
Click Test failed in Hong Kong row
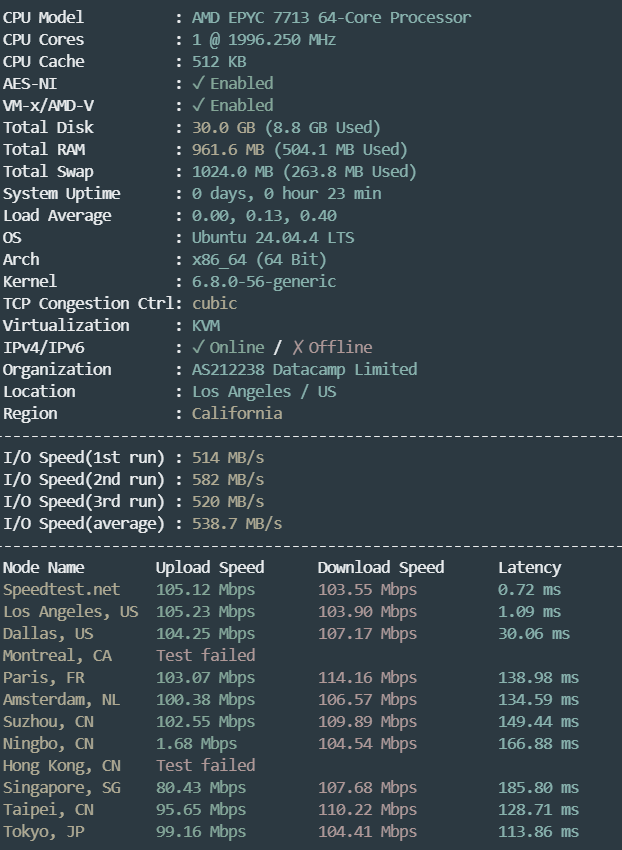205,765
